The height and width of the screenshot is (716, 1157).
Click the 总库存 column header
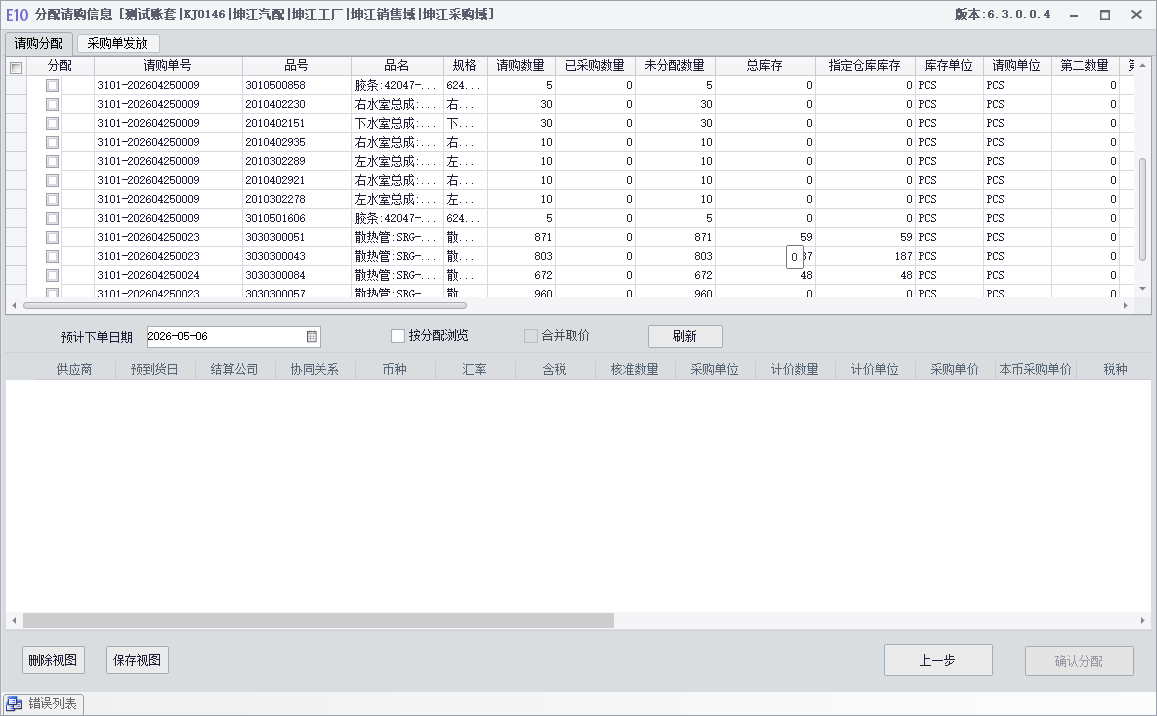click(764, 66)
